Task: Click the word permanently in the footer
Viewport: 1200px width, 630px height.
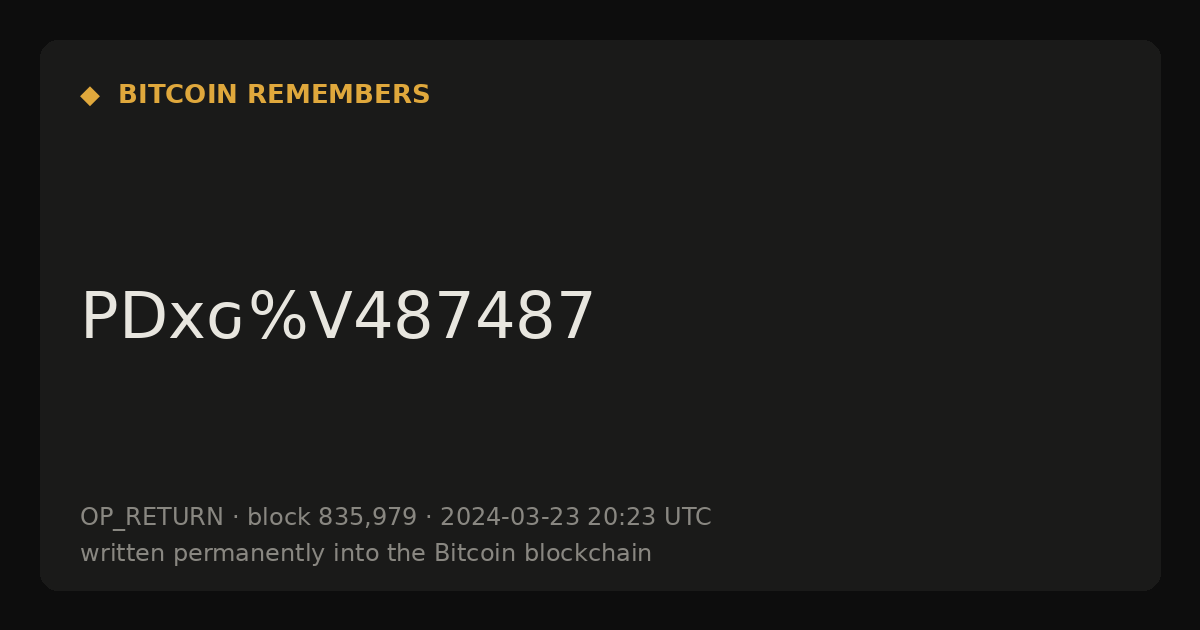Action: pyautogui.click(x=250, y=554)
